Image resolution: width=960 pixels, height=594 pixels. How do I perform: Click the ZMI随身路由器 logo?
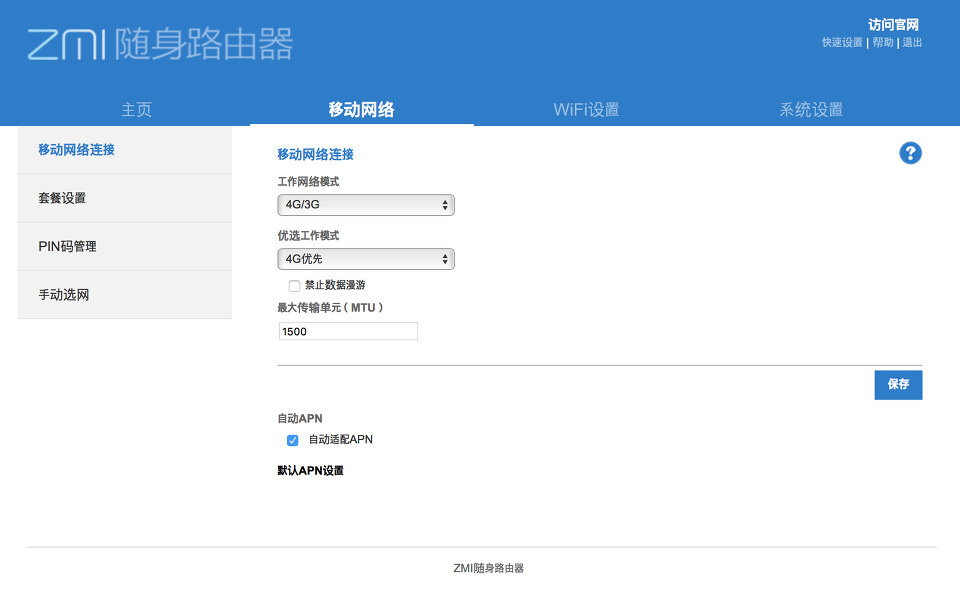(x=160, y=44)
